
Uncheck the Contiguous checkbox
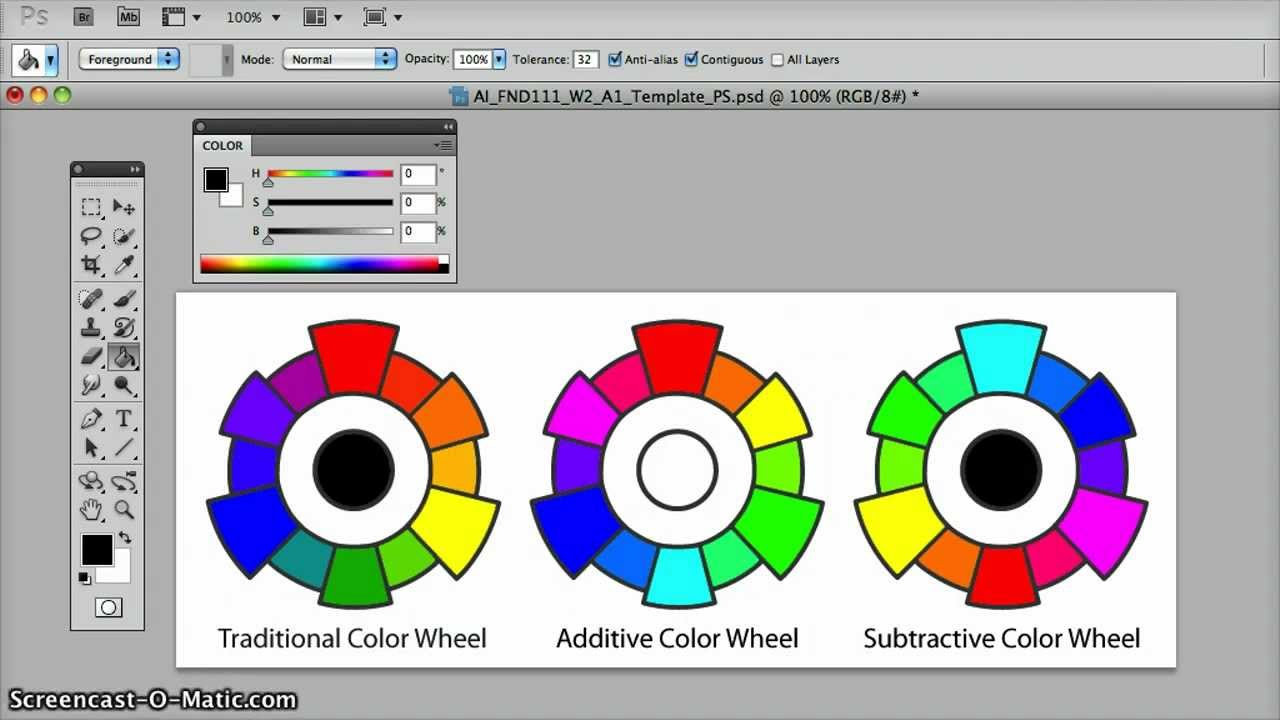coord(691,59)
